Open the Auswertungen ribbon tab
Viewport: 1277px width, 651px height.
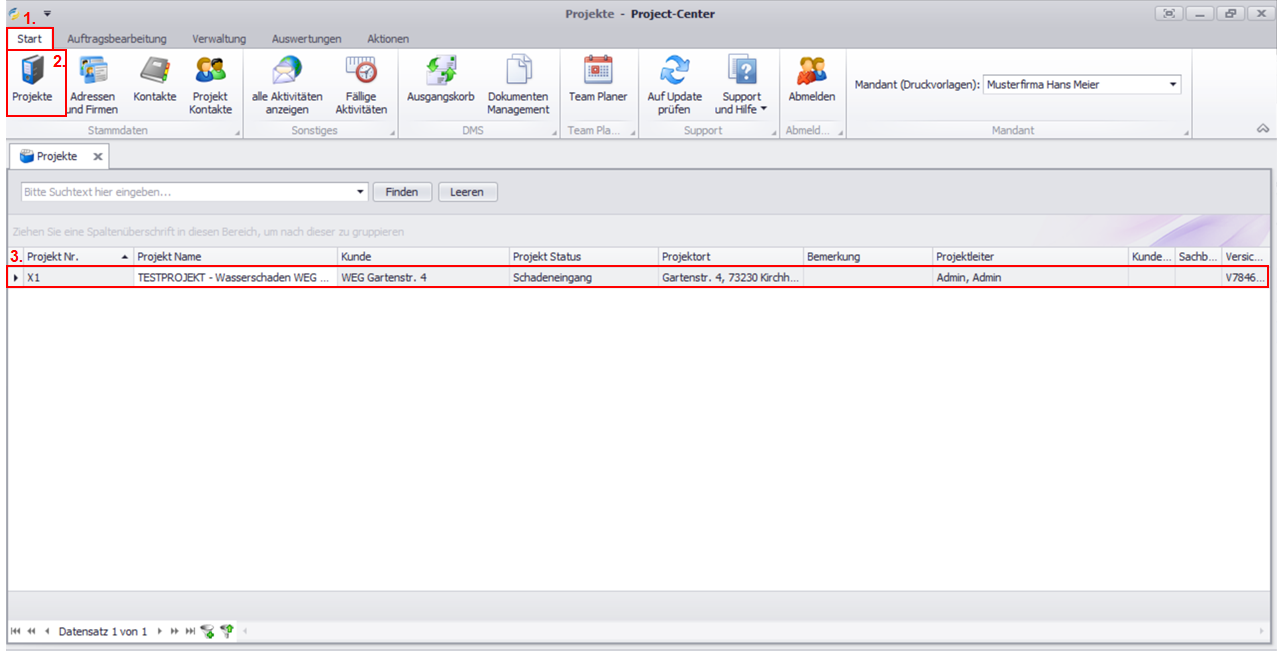coord(306,39)
